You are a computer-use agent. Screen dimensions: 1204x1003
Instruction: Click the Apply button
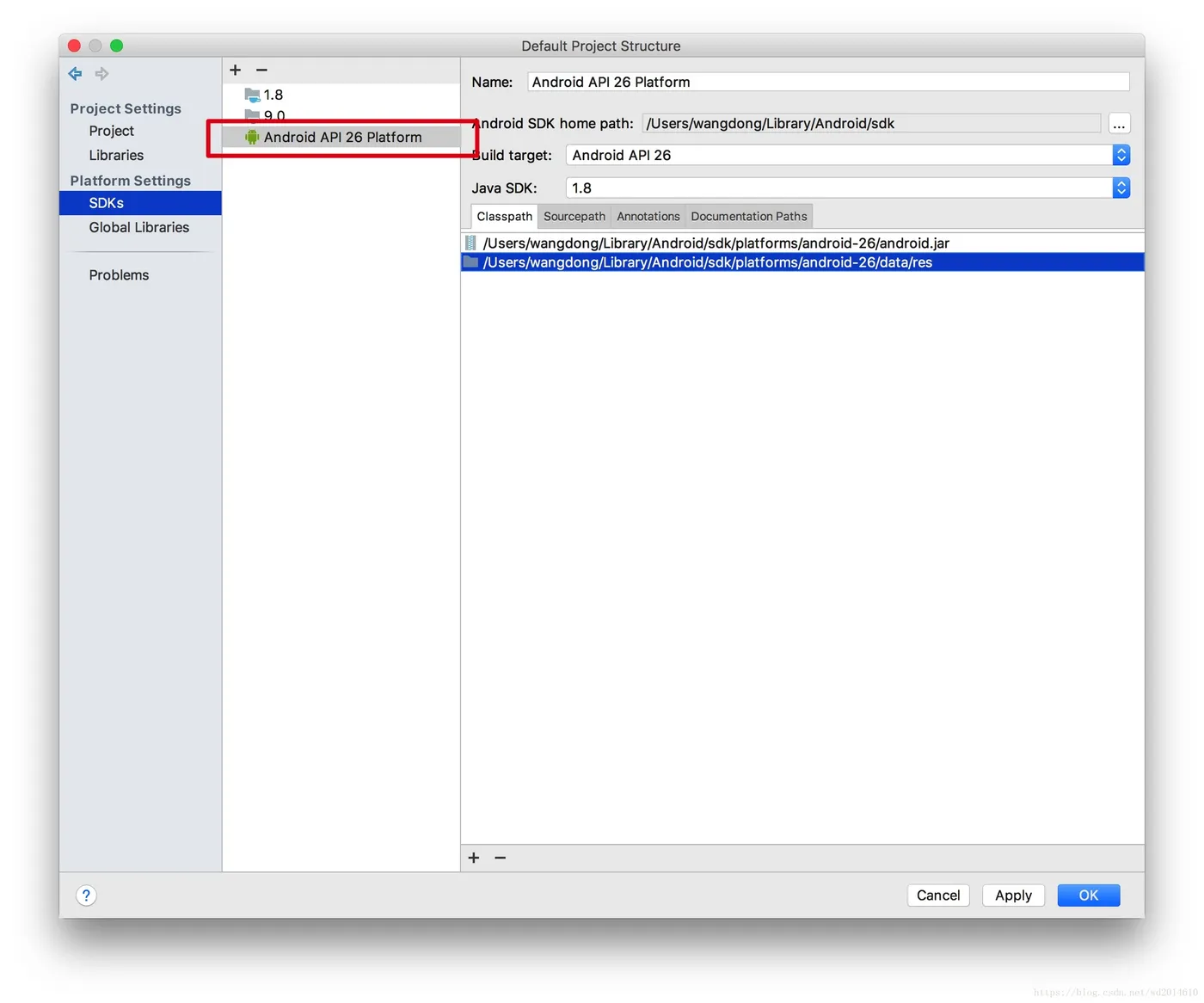point(1013,895)
